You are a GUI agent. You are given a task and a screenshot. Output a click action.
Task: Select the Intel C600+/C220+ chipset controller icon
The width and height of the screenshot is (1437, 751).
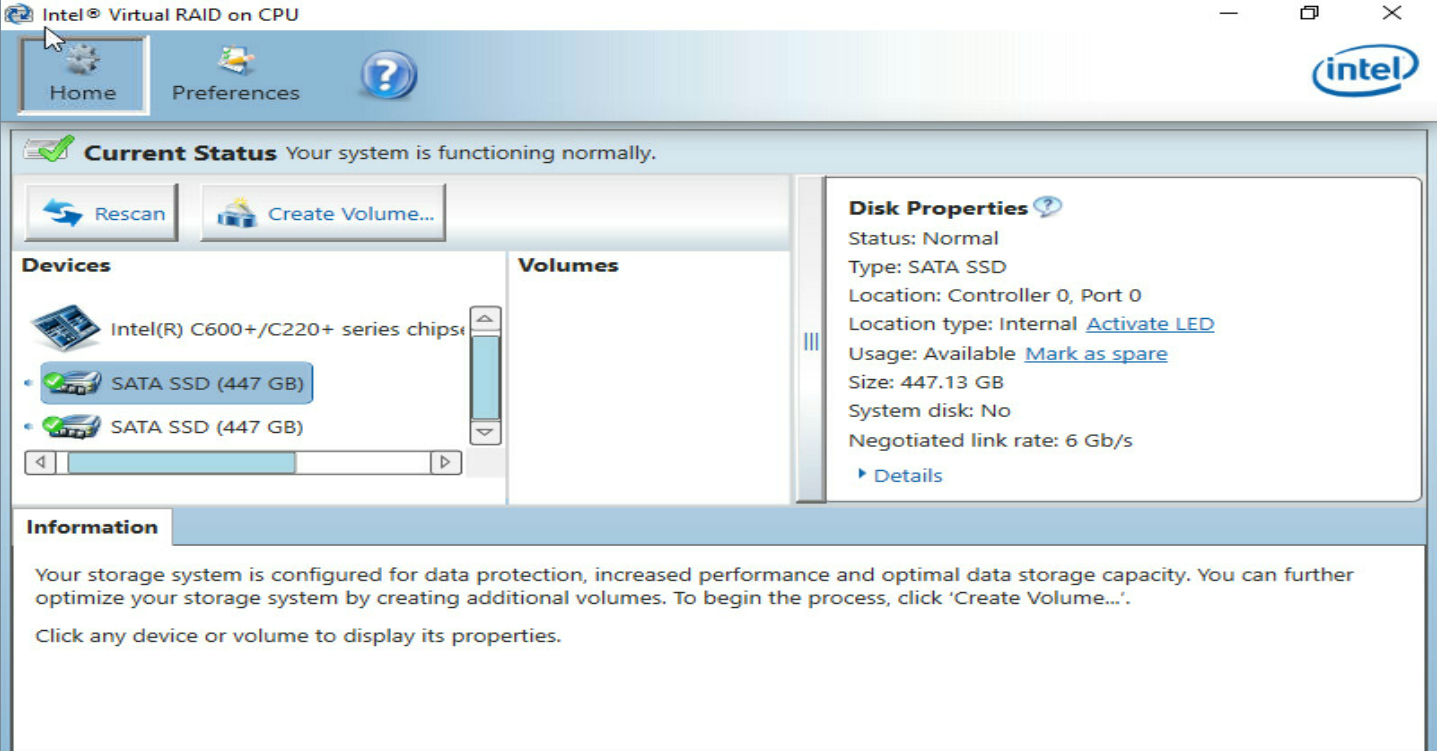coord(66,329)
